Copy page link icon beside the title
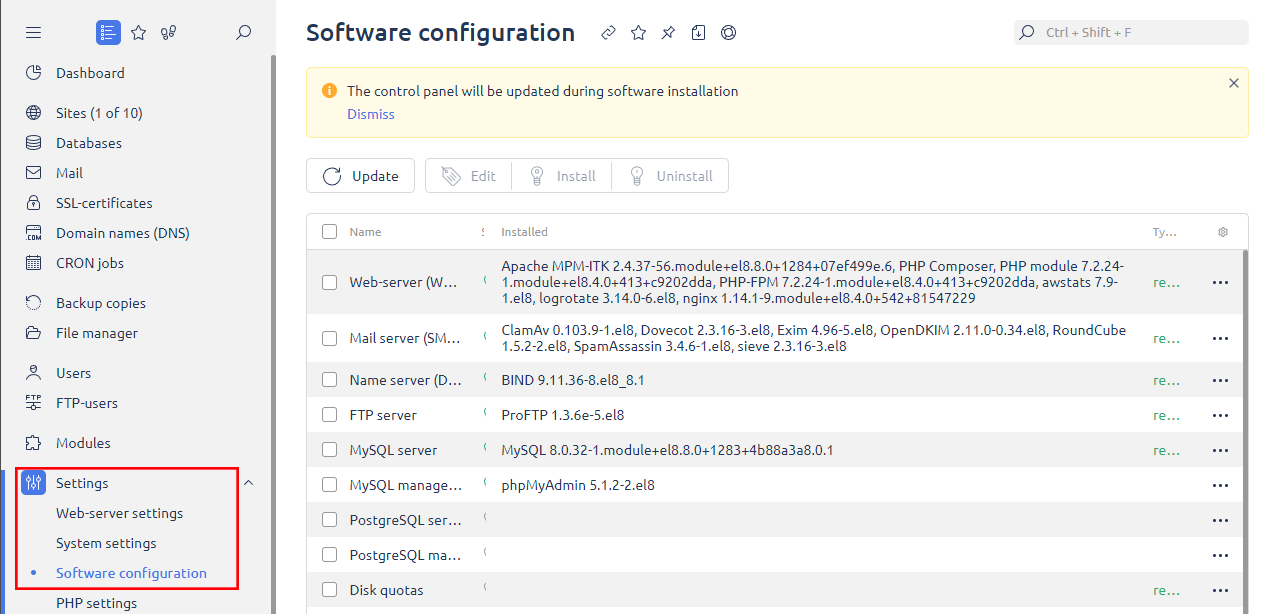Screen dimensions: 1278x614 point(608,33)
